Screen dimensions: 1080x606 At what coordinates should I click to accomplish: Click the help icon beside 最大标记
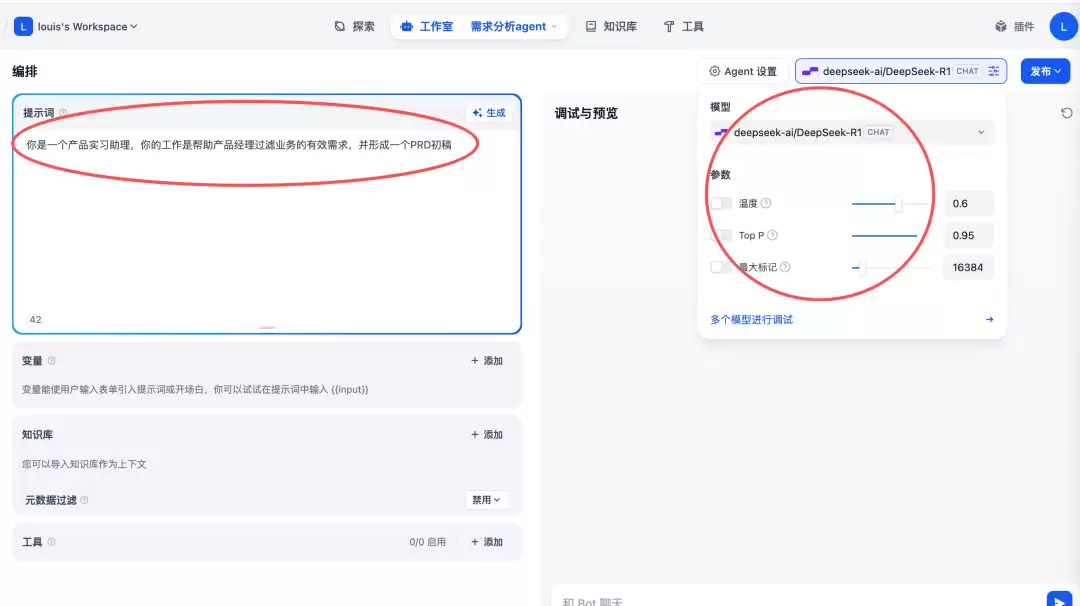pyautogui.click(x=785, y=267)
